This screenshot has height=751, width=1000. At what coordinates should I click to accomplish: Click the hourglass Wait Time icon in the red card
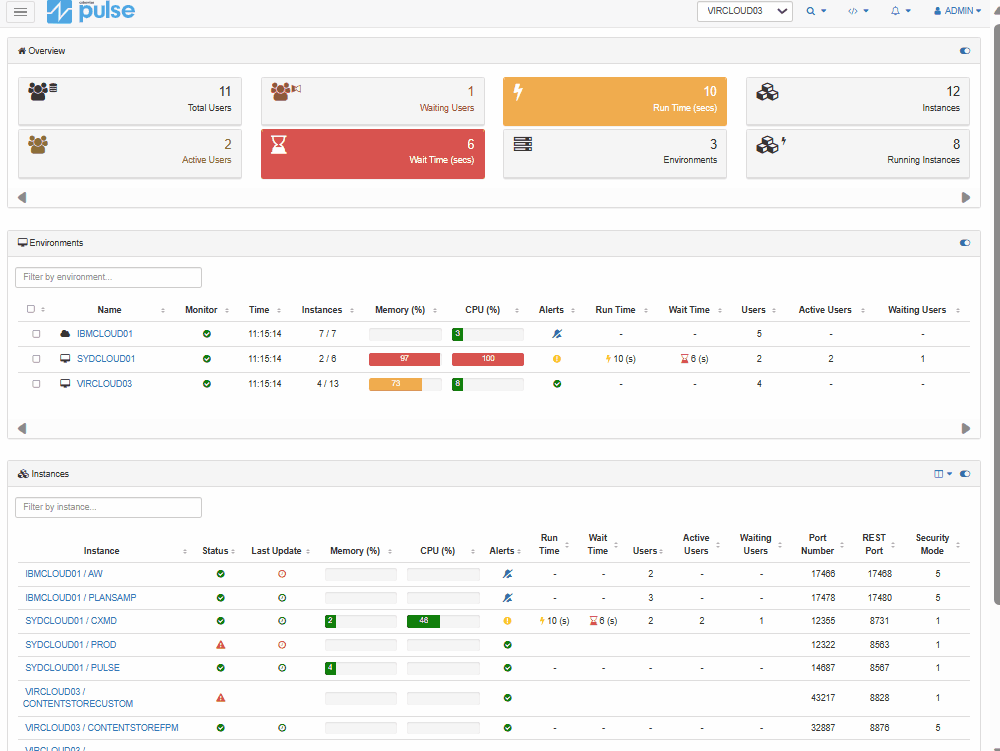[x=279, y=144]
